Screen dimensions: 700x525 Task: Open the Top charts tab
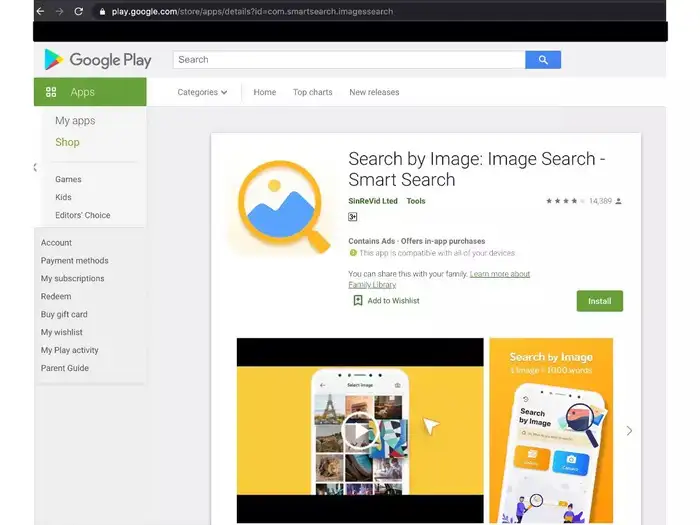coord(312,92)
